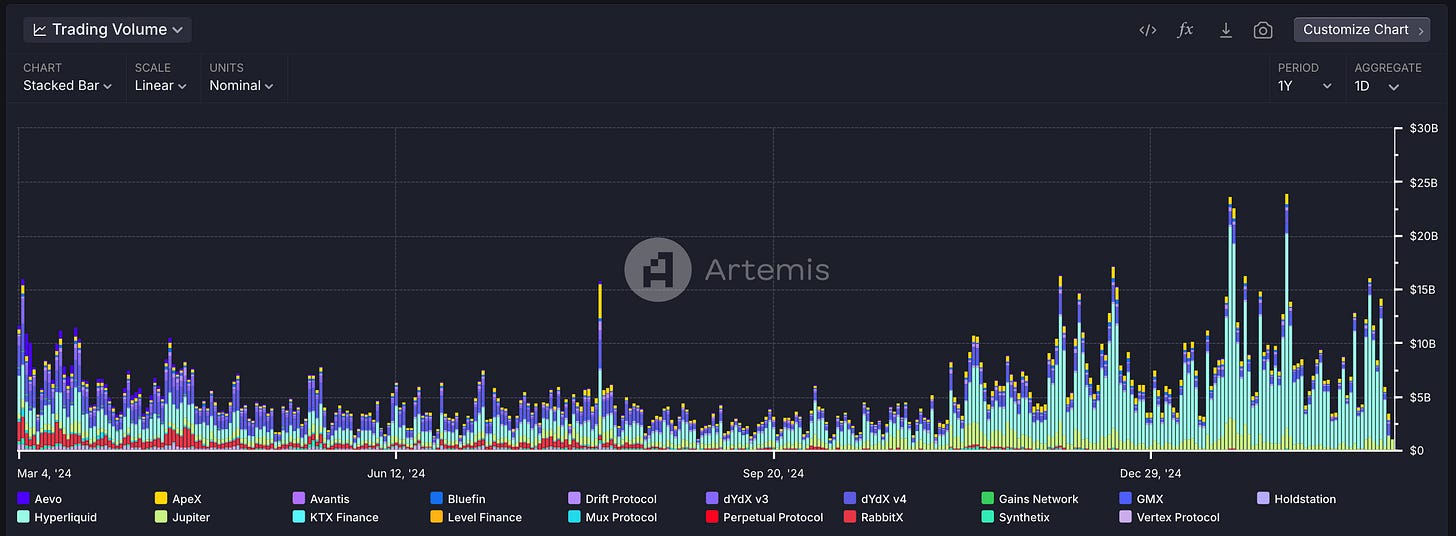The image size is (1456, 536).
Task: Download the chart data
Action: pos(1225,30)
